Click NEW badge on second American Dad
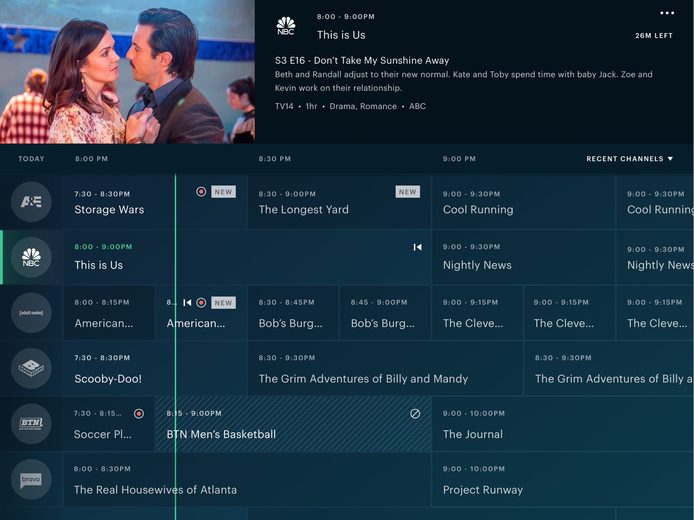The width and height of the screenshot is (694, 520). [223, 303]
